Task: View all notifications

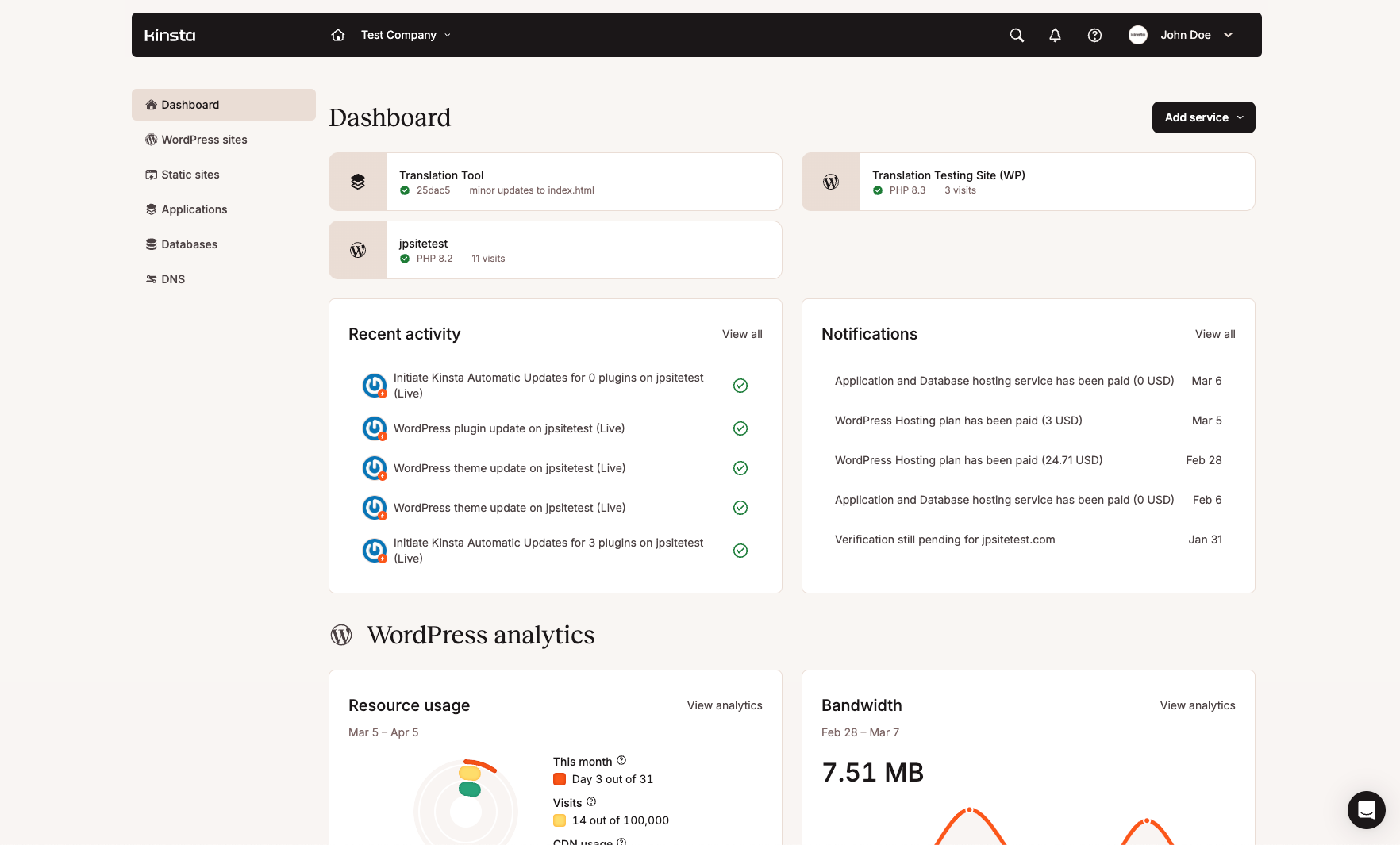Action: coord(1215,334)
